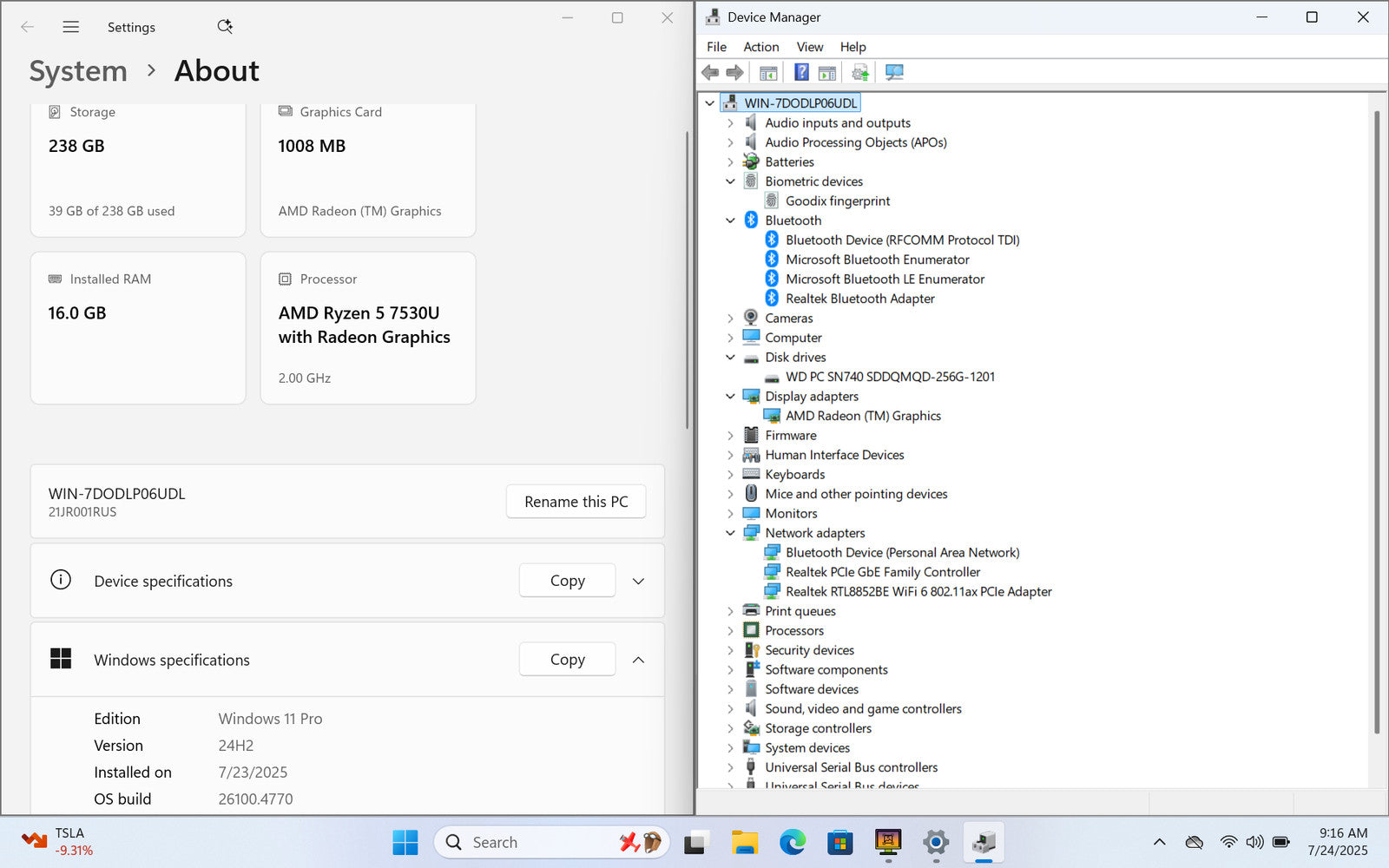Expand the Processors tree node
Viewport: 1389px width, 868px height.
[x=730, y=631]
